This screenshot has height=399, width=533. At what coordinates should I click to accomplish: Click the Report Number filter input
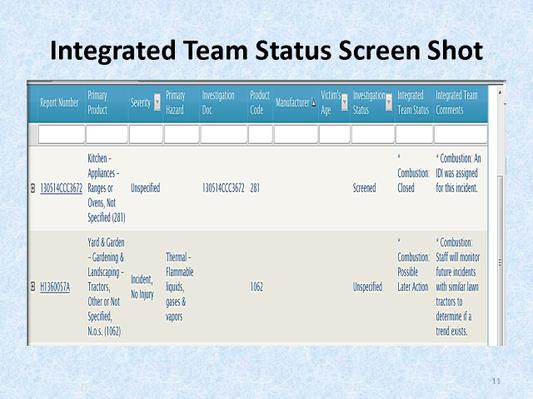point(62,134)
